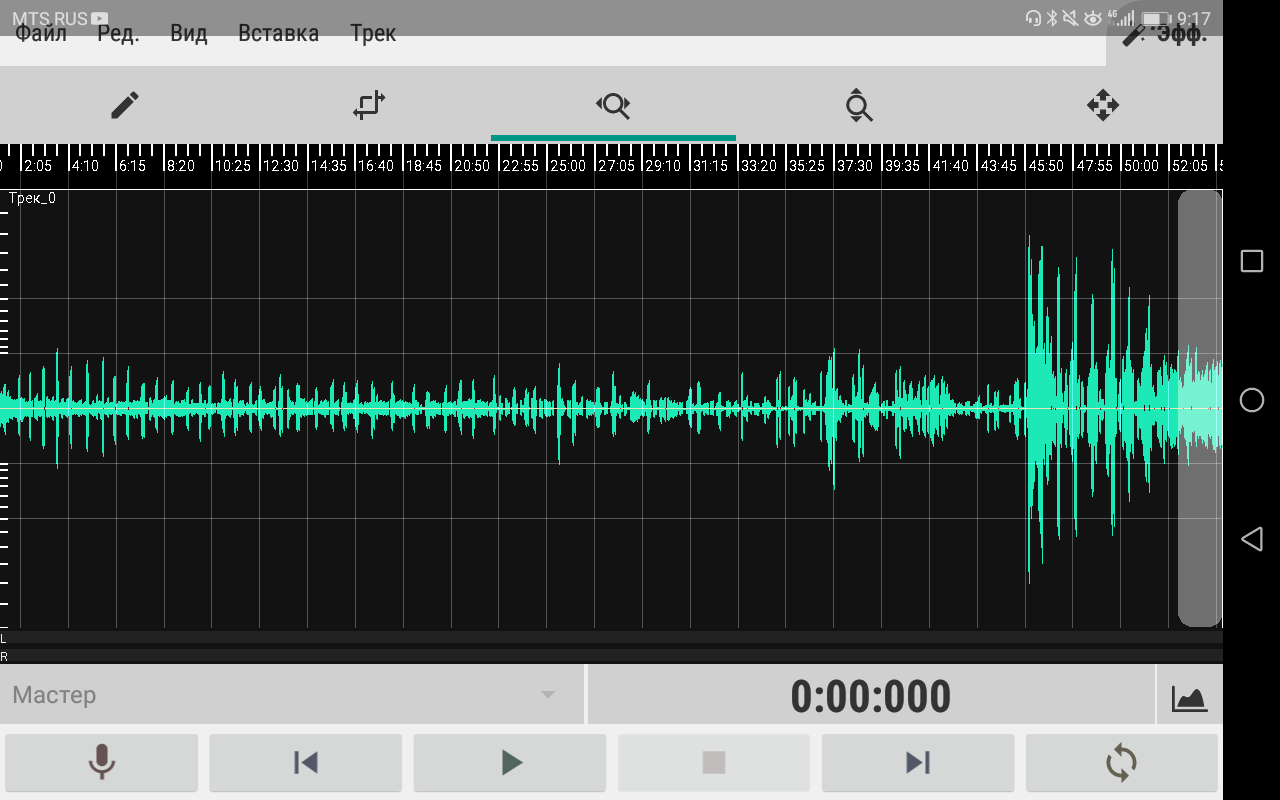The image size is (1280, 800).
Task: Select the pencil edit tool
Action: pyautogui.click(x=124, y=105)
